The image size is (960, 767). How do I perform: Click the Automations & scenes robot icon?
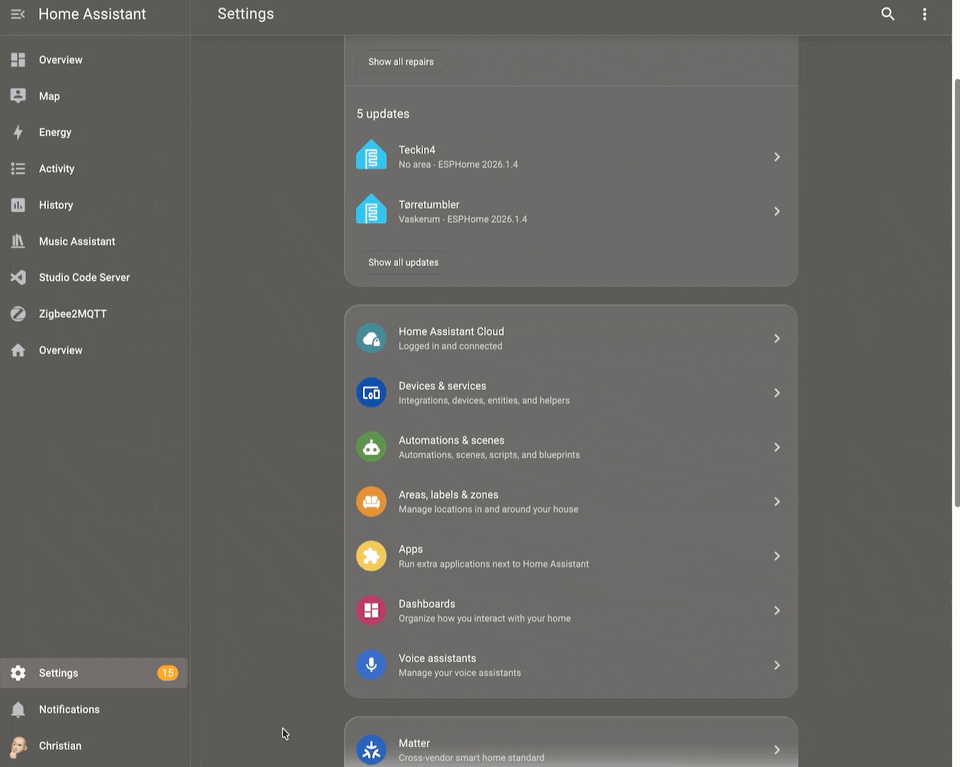tap(371, 447)
